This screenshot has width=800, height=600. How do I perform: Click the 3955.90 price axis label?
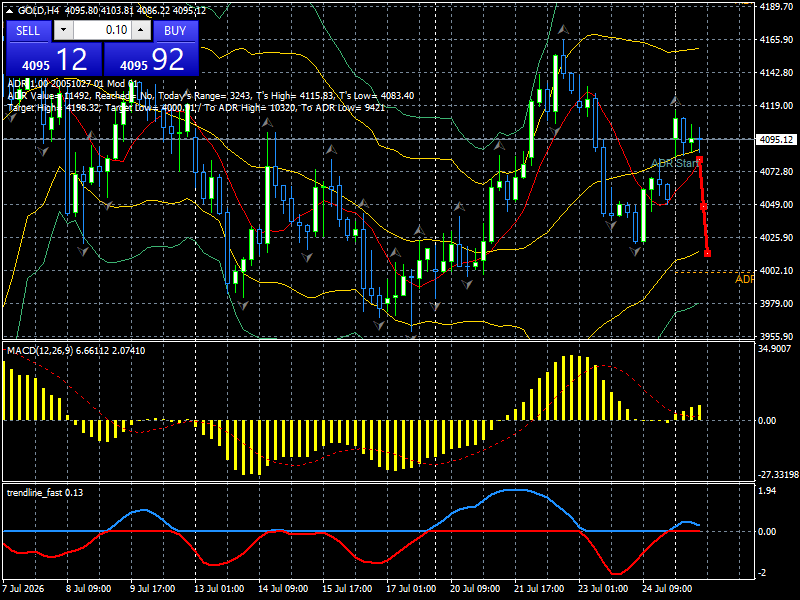point(776,337)
